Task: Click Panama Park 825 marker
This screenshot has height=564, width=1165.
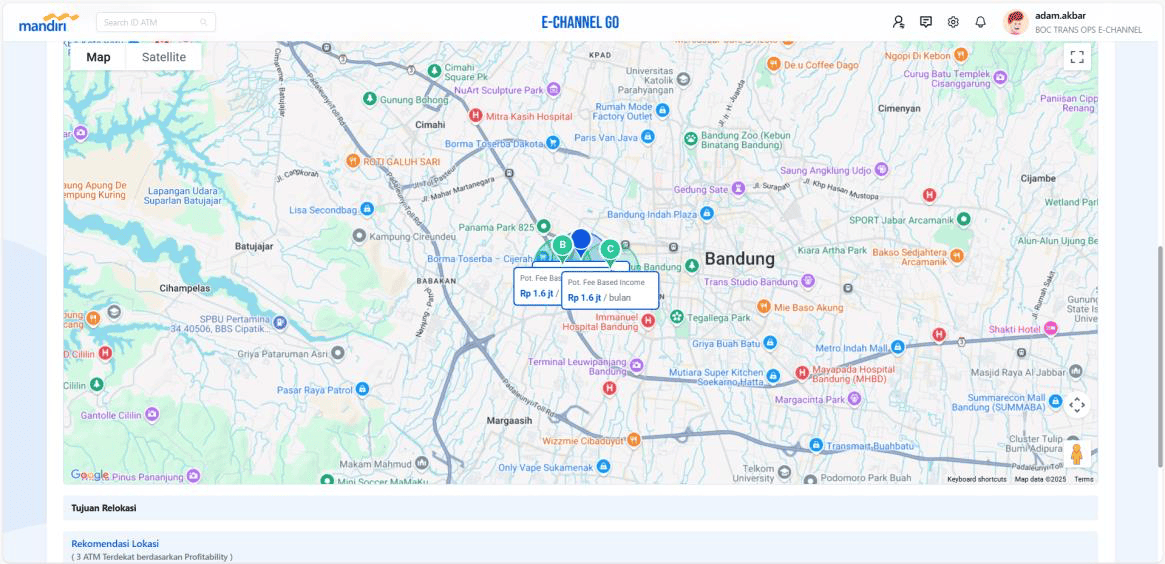Action: [x=544, y=226]
